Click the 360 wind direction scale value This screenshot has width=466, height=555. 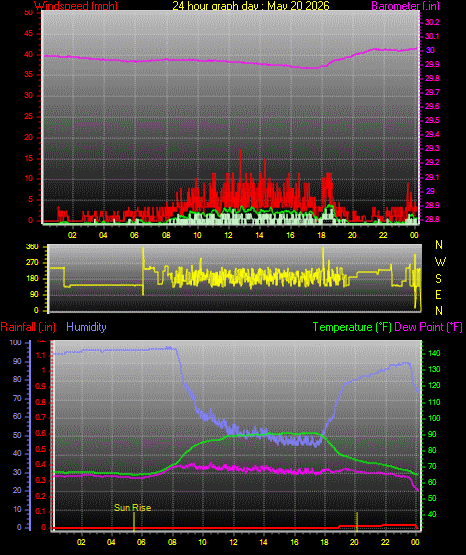tap(32, 247)
